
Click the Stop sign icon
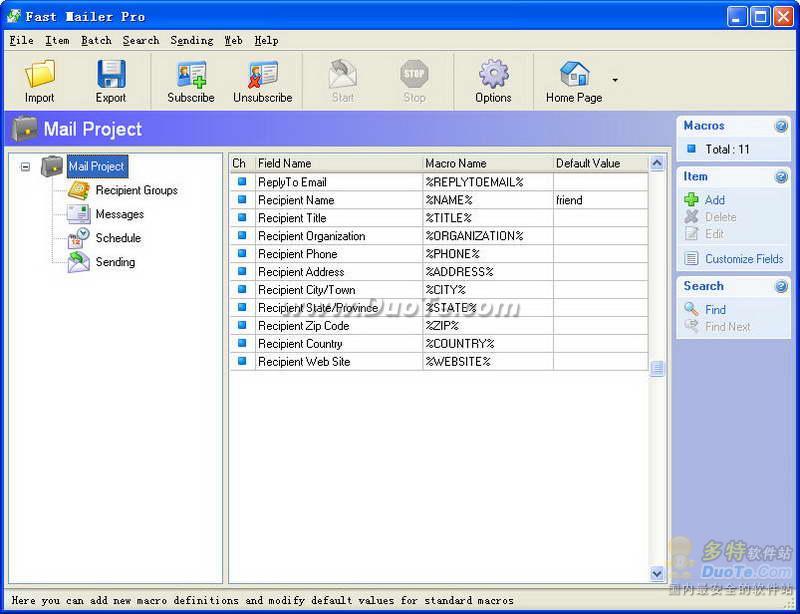[414, 74]
